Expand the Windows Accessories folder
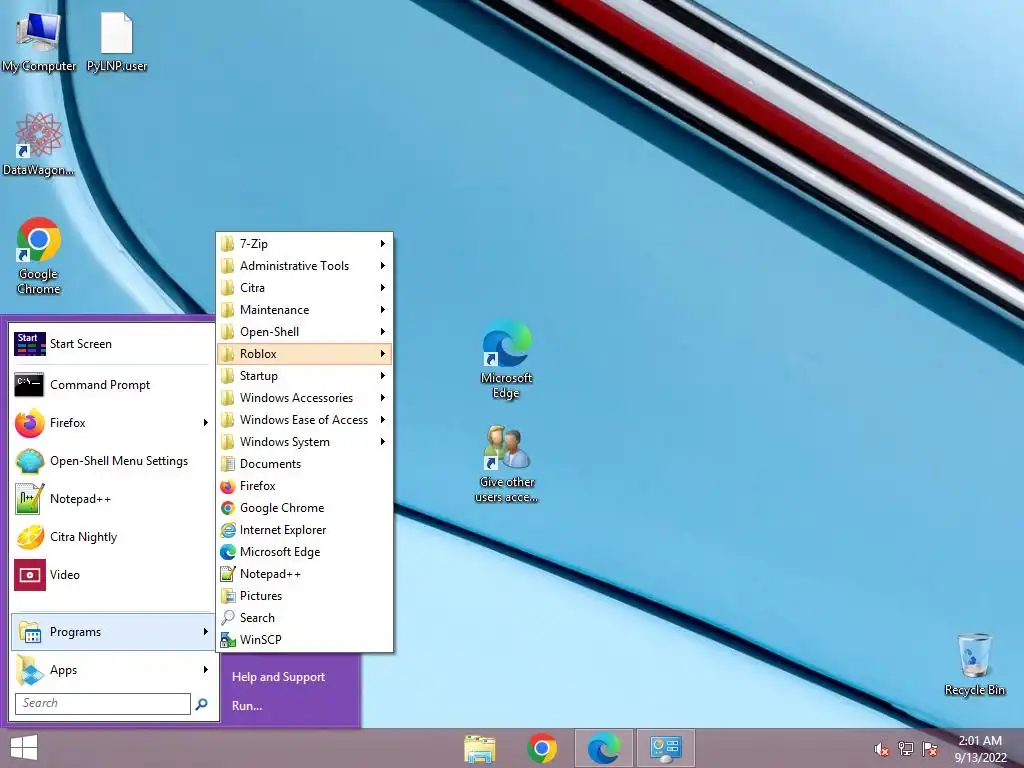Screen dimensions: 1024x768 304,398
